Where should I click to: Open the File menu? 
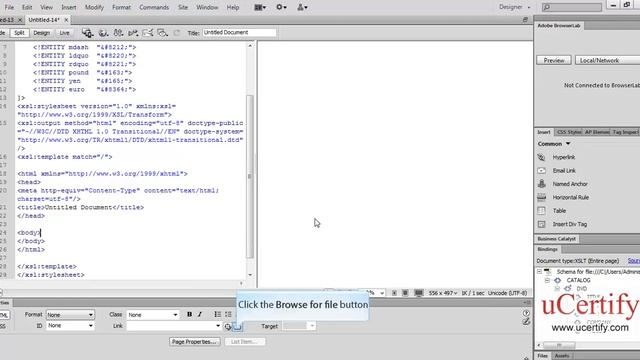click(x=9, y=7)
